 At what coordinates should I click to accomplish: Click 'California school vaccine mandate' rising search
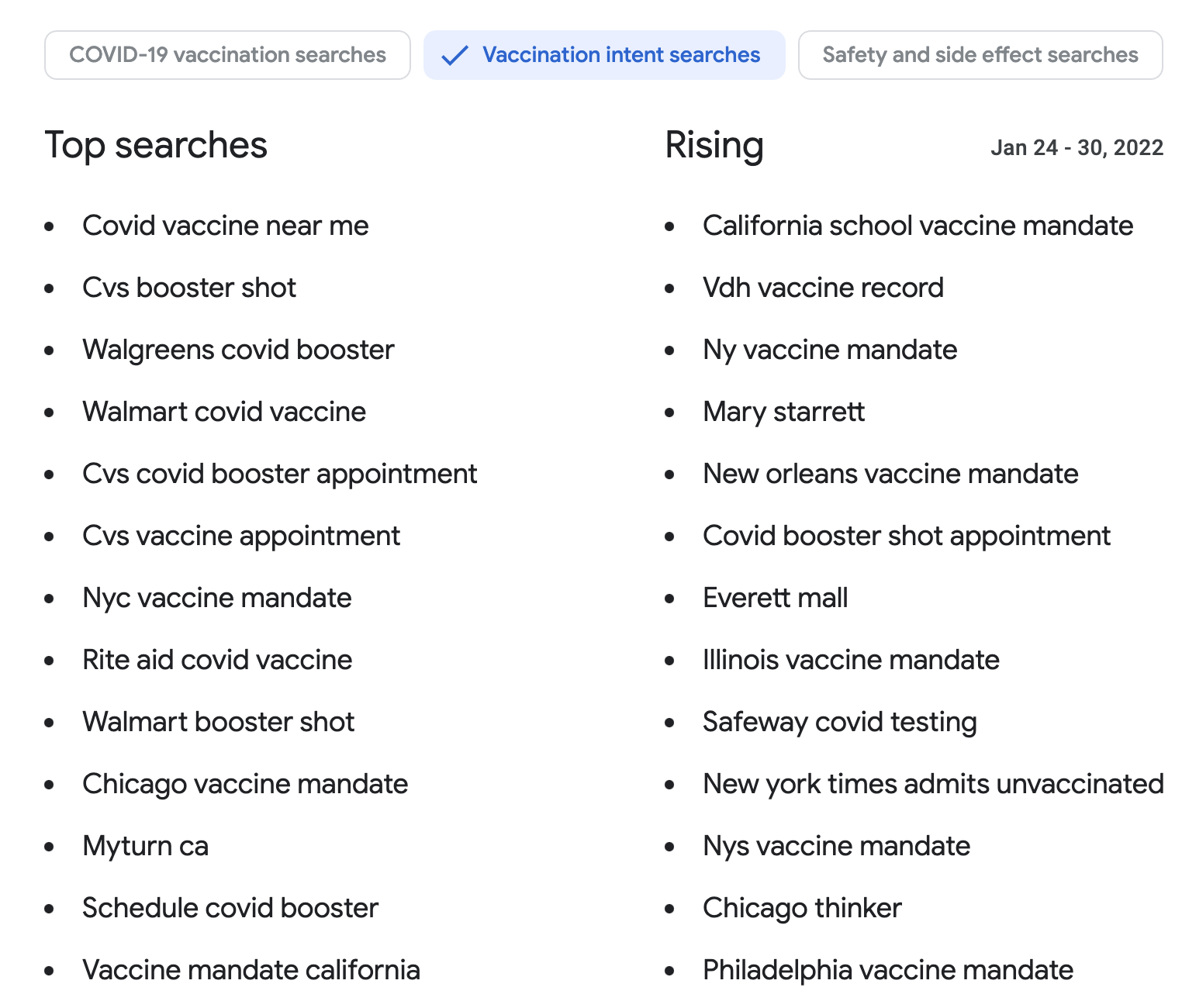coord(918,226)
